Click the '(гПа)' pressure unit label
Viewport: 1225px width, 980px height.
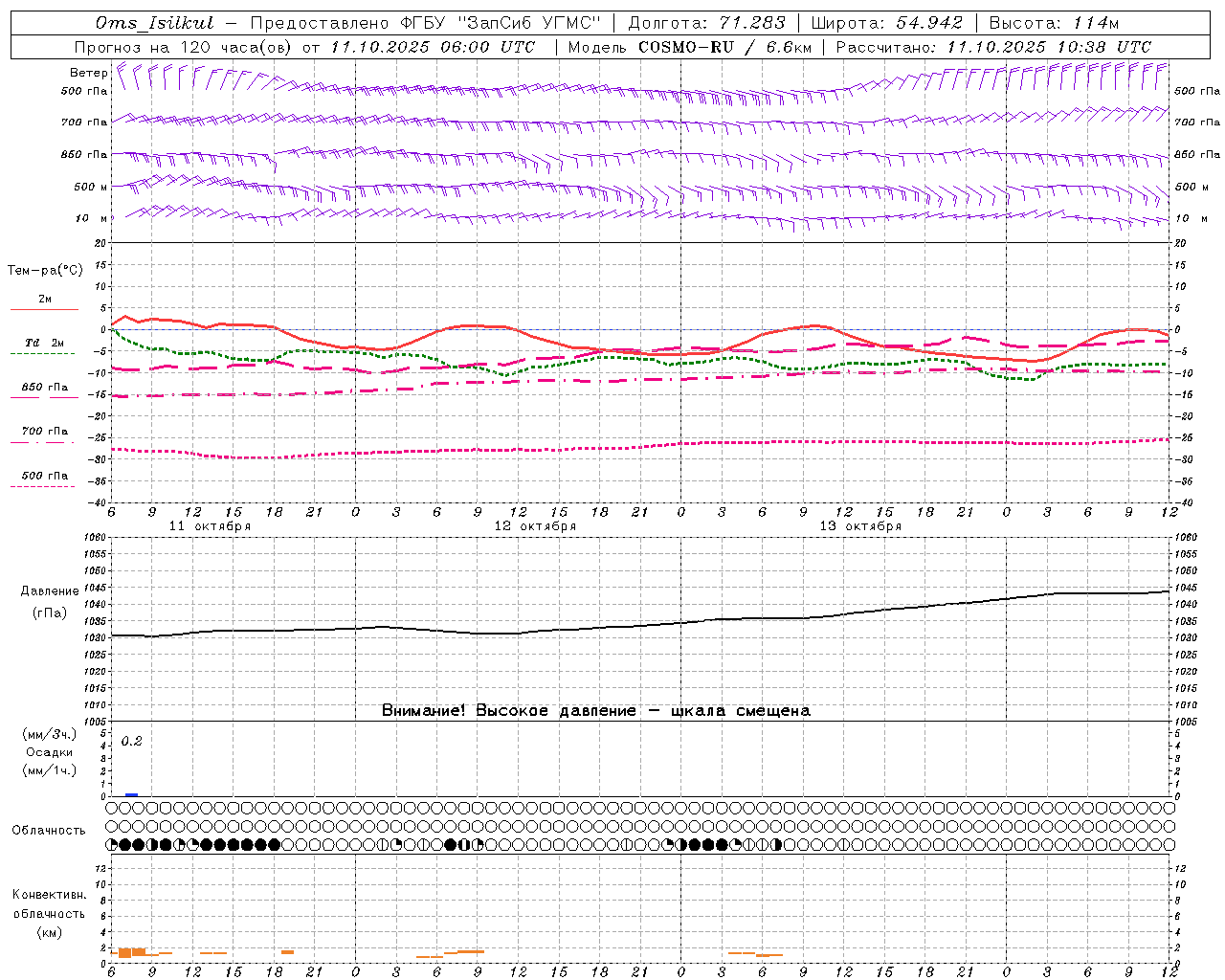(50, 613)
